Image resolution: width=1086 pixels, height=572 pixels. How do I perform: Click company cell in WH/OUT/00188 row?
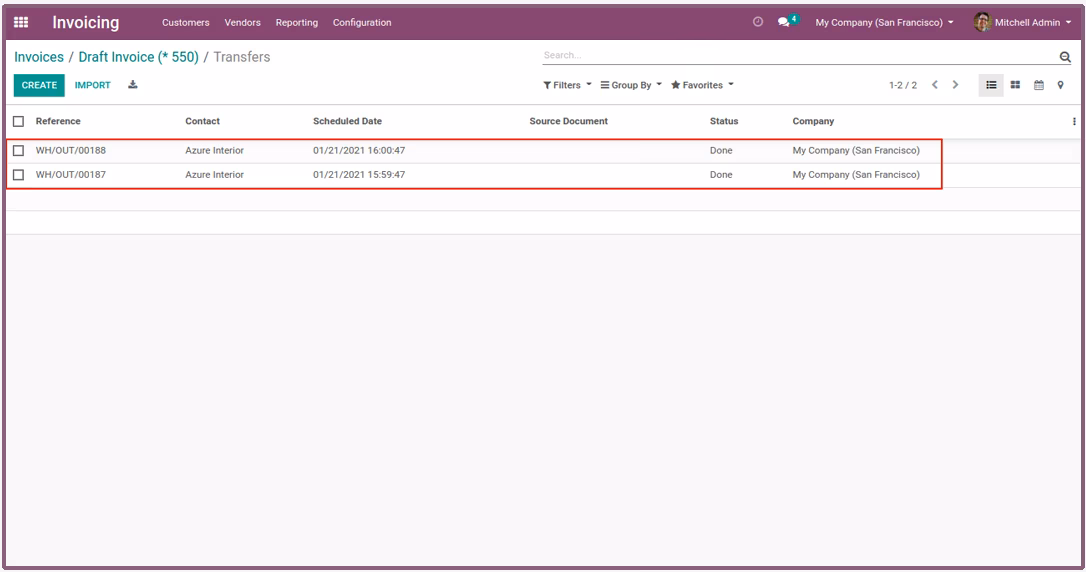856,150
